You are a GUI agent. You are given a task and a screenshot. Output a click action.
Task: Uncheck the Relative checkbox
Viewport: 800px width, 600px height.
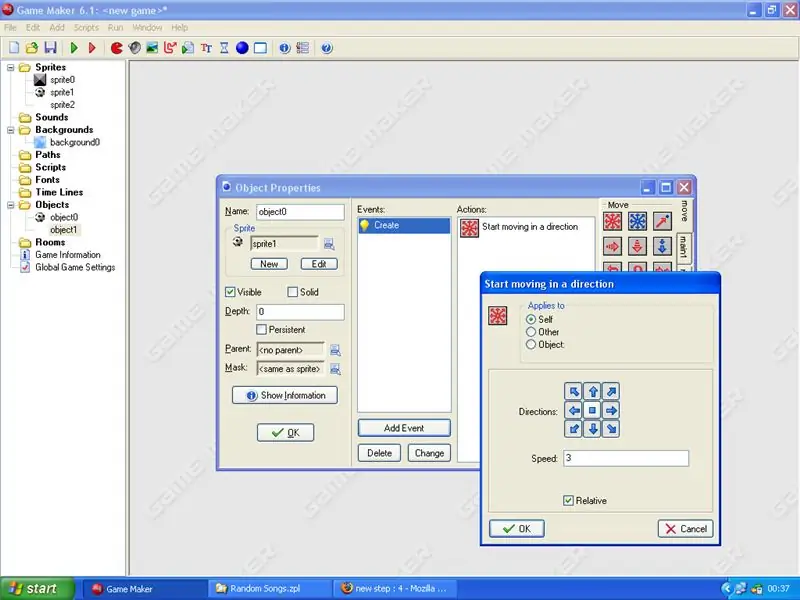coord(568,501)
